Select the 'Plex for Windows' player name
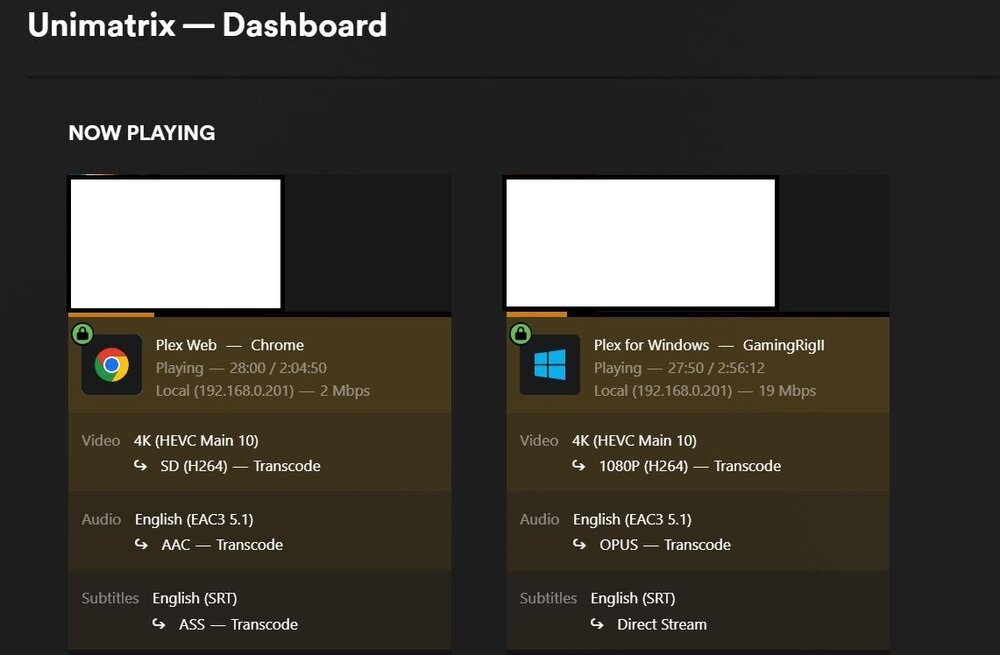 [x=651, y=345]
